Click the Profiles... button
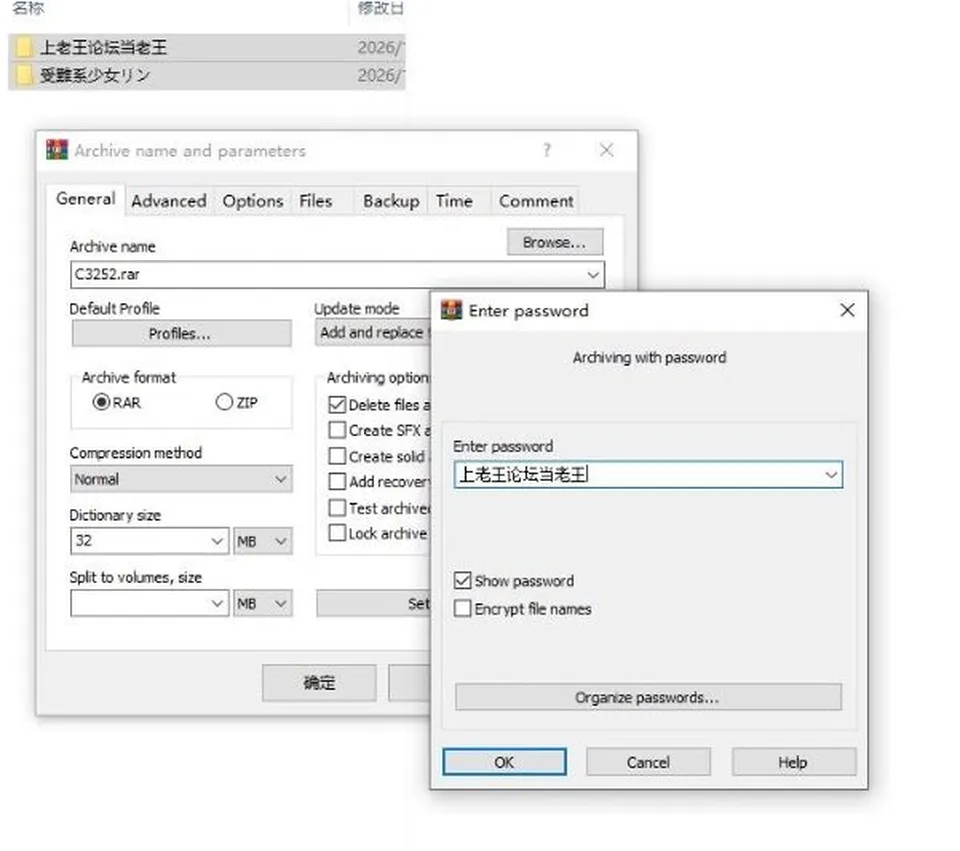960x851 pixels. pyautogui.click(x=181, y=334)
